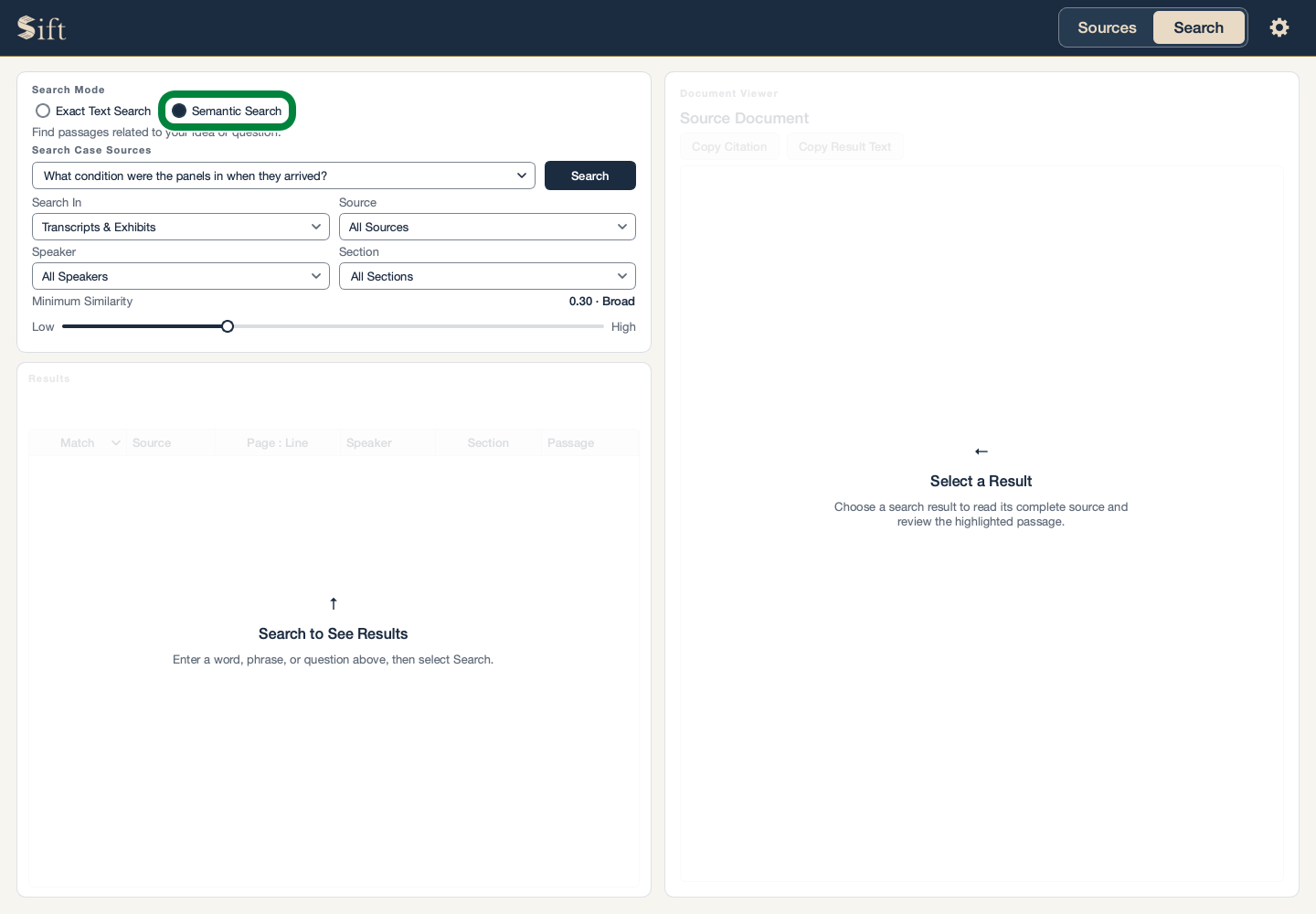Click the 'Source Document' title

pos(744,118)
